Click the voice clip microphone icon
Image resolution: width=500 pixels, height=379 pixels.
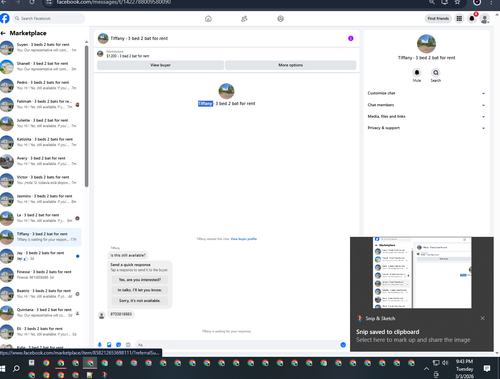[100, 345]
